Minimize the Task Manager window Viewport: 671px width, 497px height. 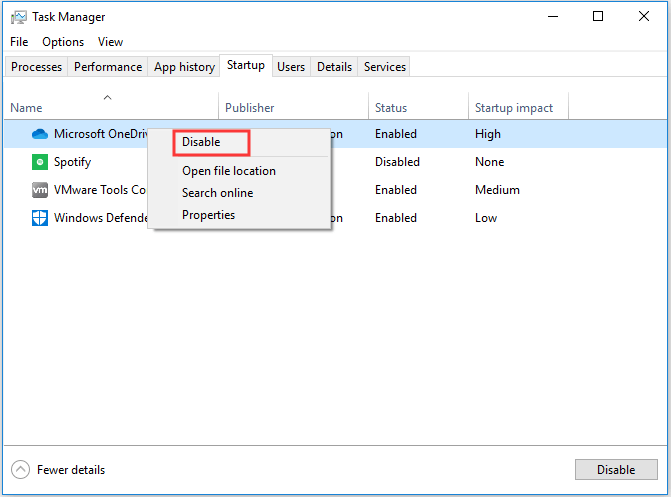coord(553,17)
